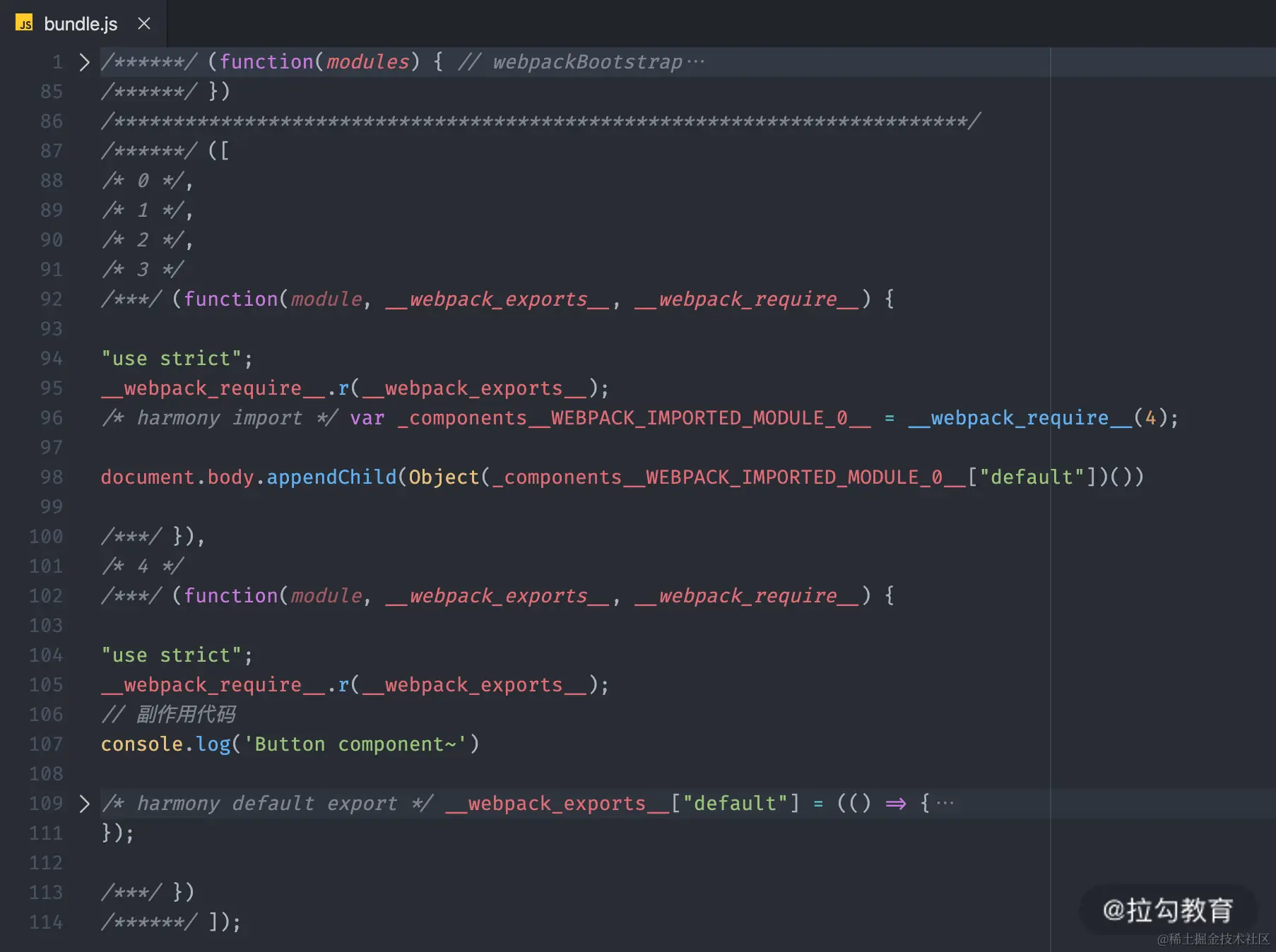Click the '/* 1 */,' comment
This screenshot has width=1276, height=952.
tap(147, 210)
